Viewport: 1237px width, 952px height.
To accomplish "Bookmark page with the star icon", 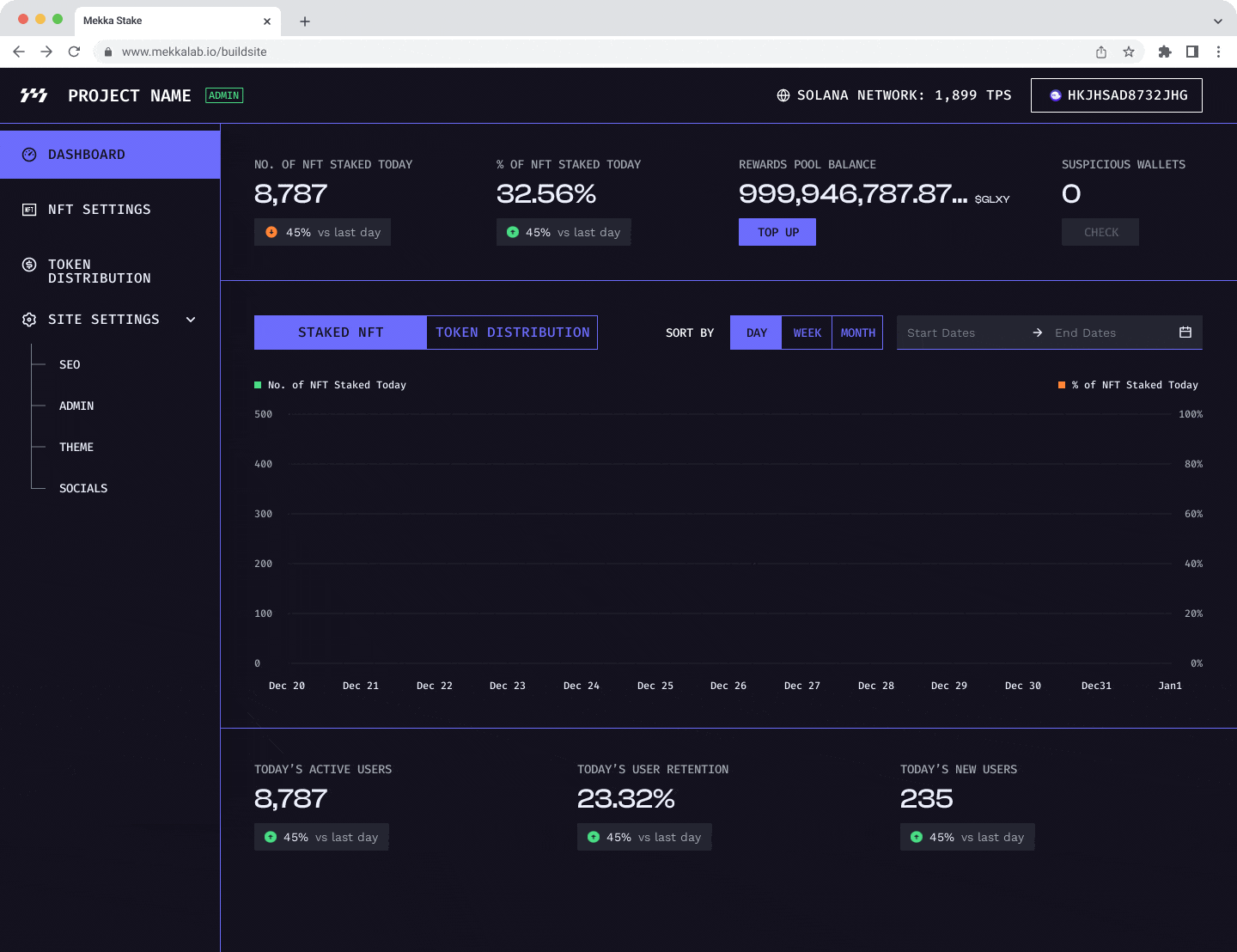I will [x=1129, y=52].
